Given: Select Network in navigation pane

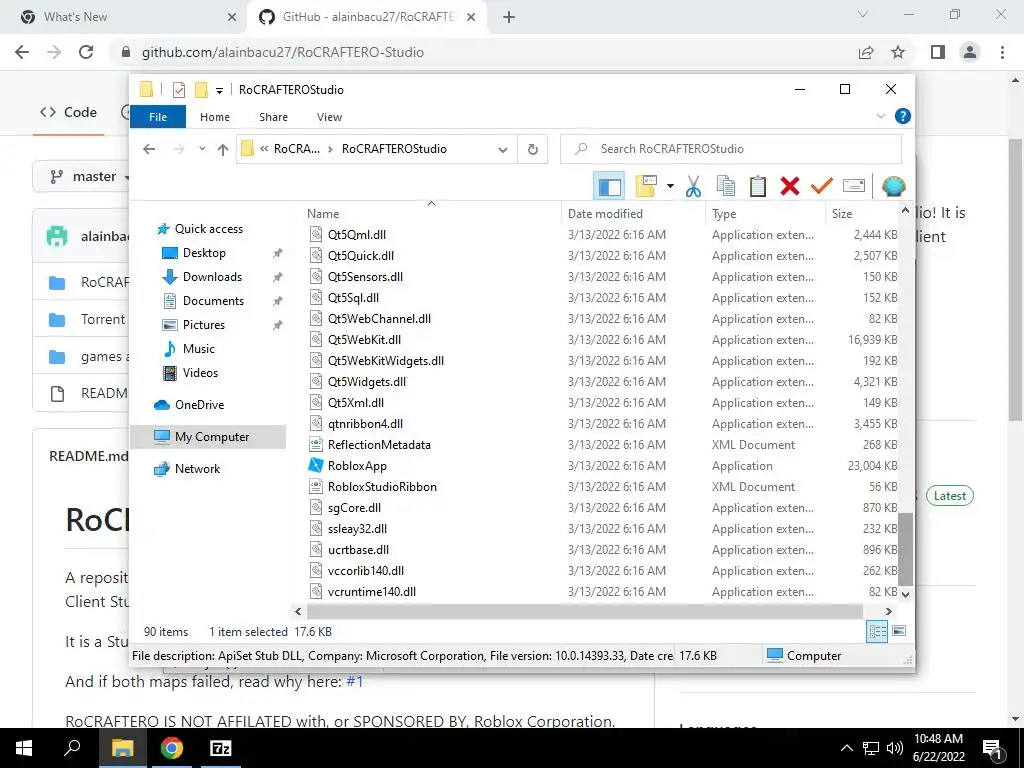Looking at the screenshot, I should tap(197, 469).
